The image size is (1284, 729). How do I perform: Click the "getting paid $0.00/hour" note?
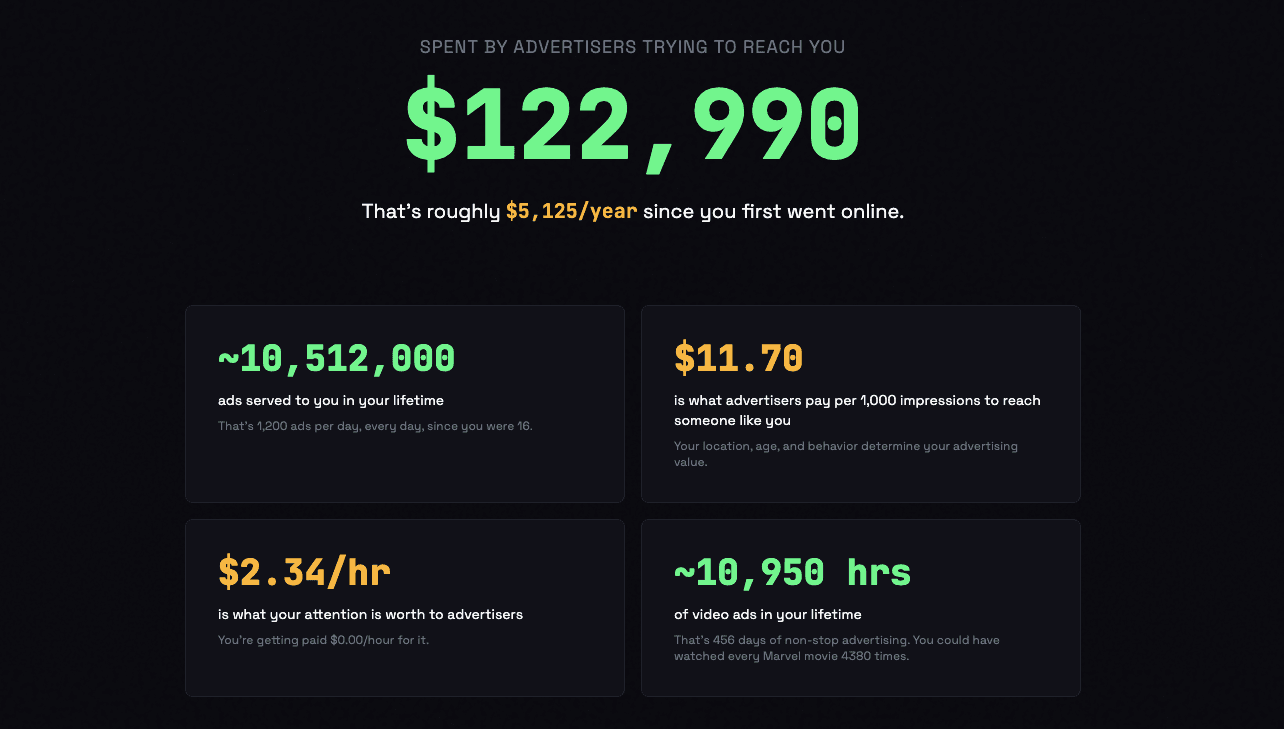pos(323,640)
